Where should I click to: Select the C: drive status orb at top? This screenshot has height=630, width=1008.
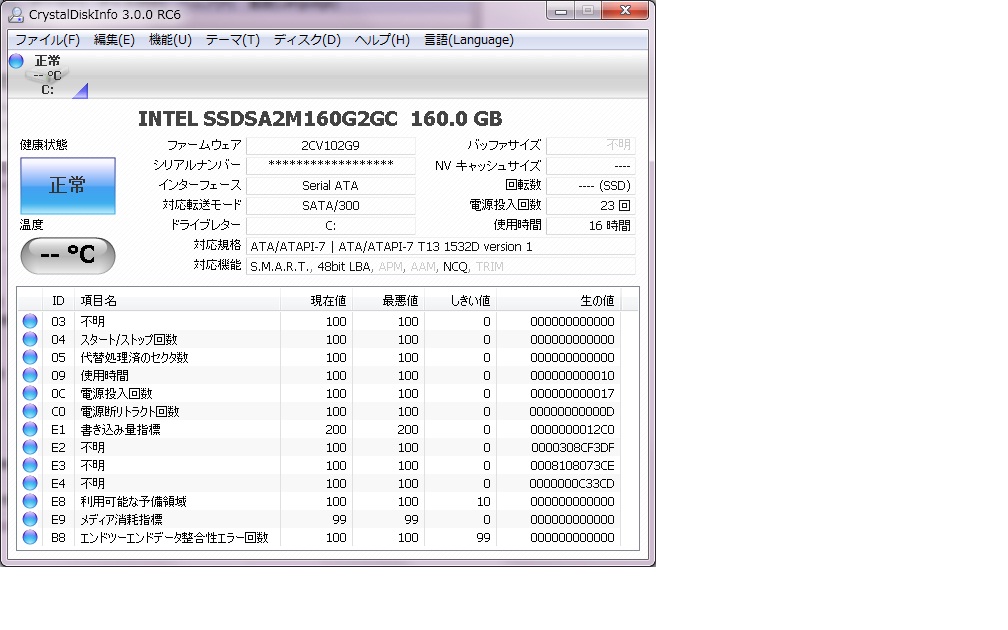[16, 61]
